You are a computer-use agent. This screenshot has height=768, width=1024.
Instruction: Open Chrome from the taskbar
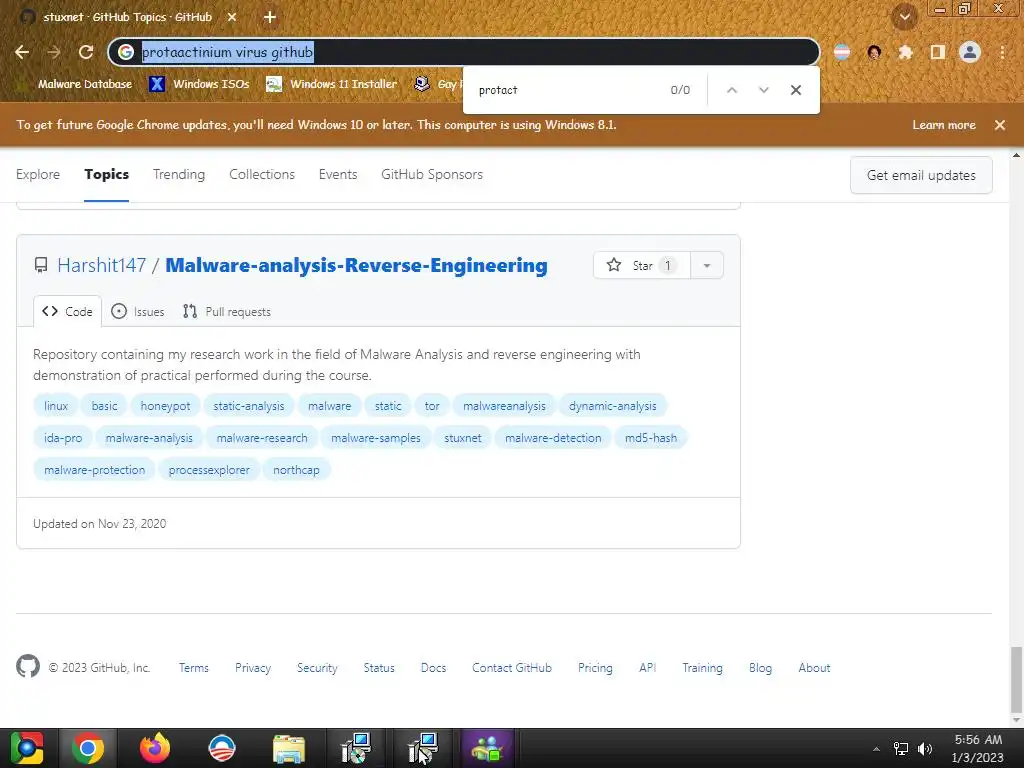88,748
